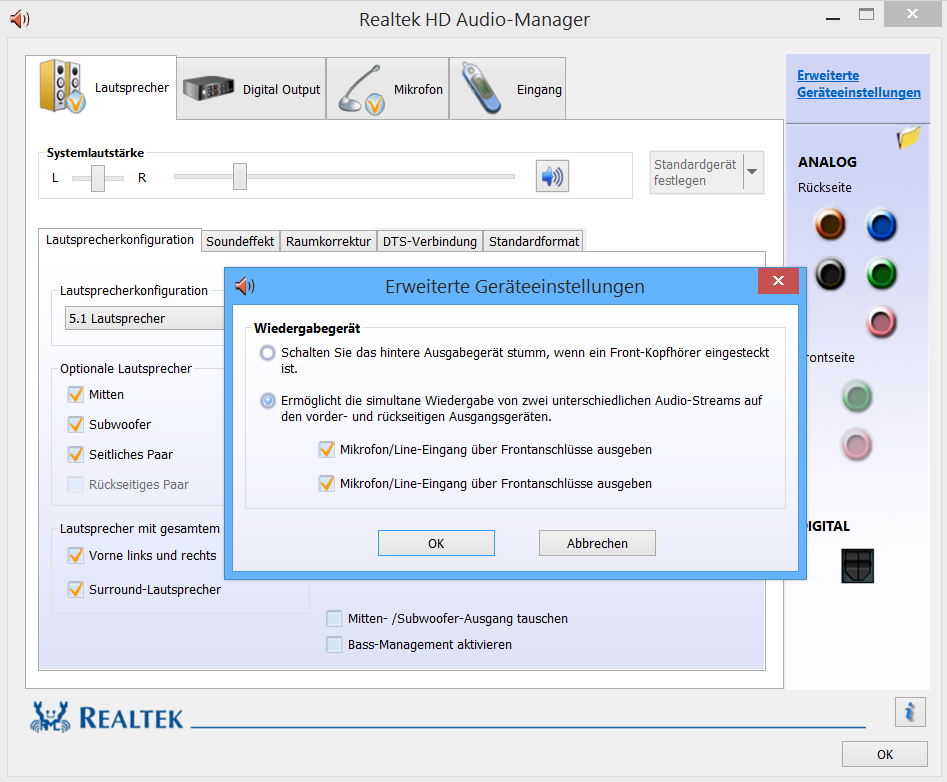Maximize the Realtek HD Audio-Manager window
Image resolution: width=947 pixels, height=782 pixels.
pos(866,15)
